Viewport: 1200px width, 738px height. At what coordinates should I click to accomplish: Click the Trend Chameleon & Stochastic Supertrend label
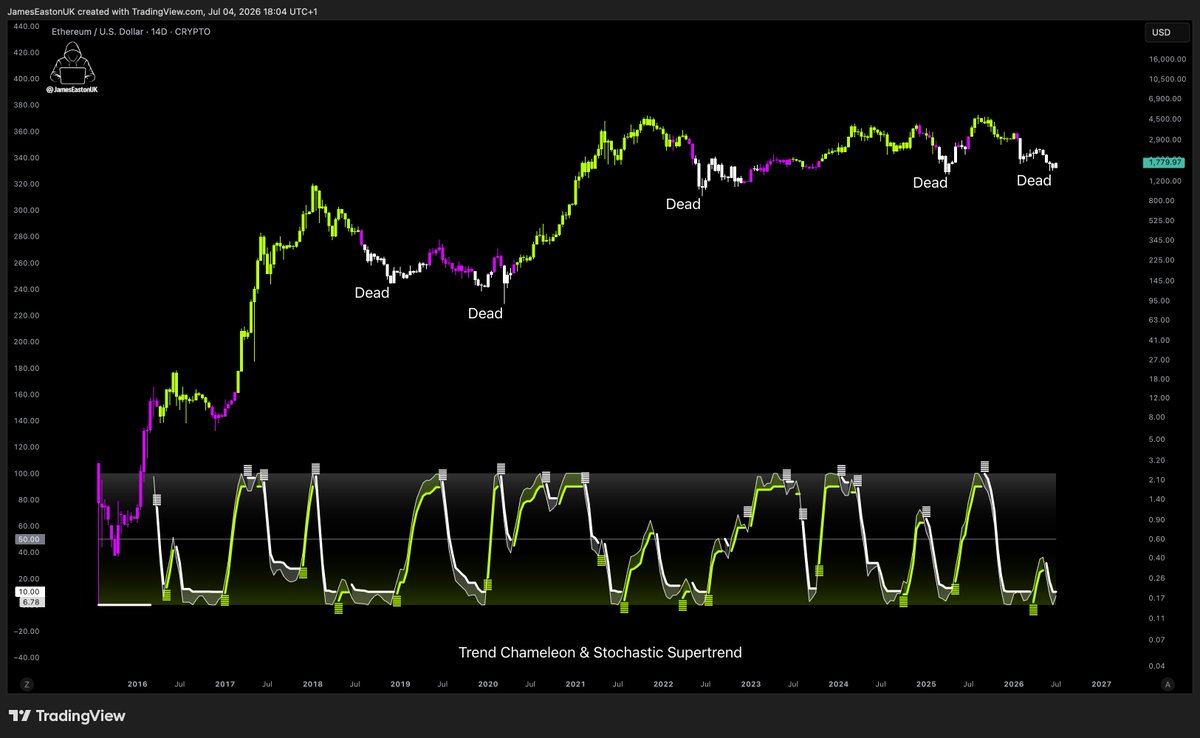(x=600, y=653)
